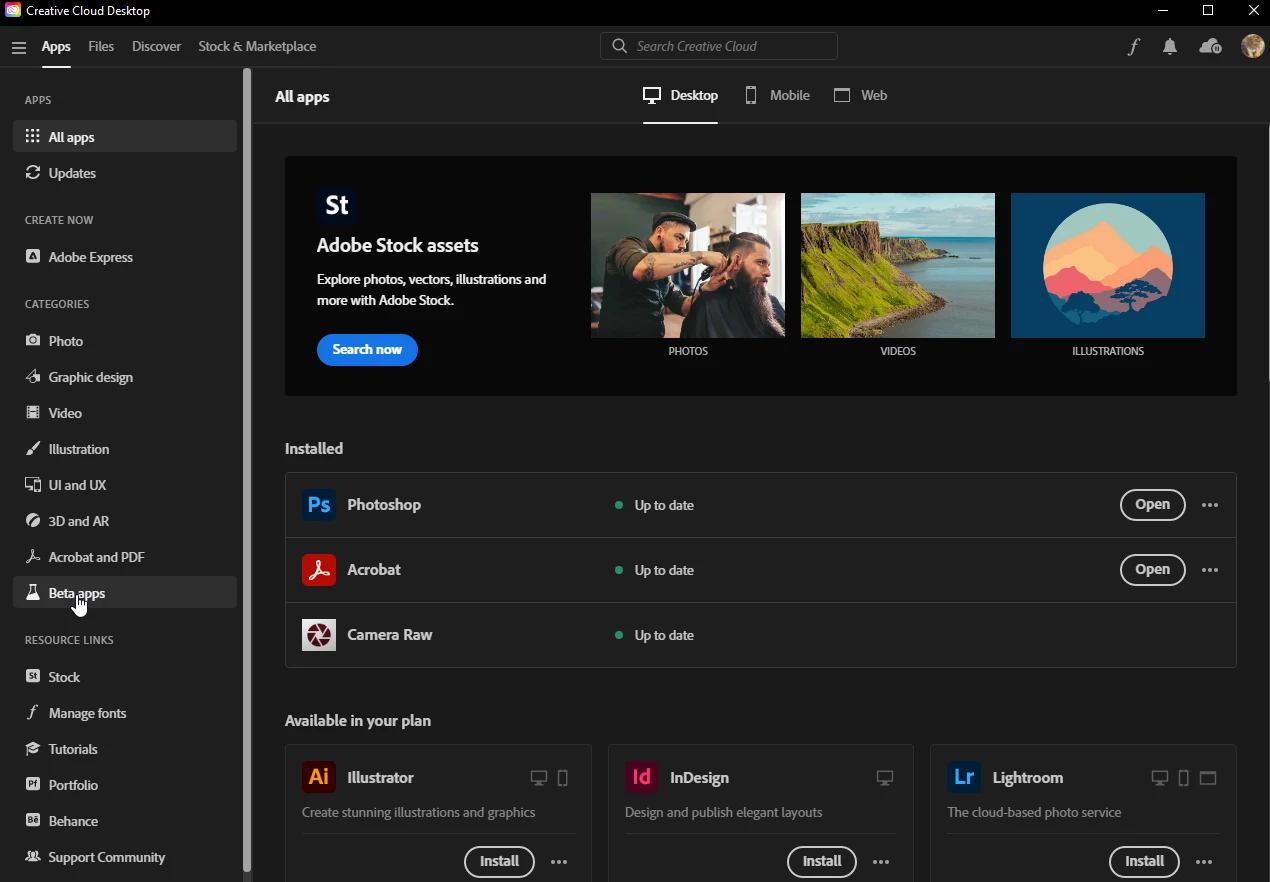Expand more options for Lightroom
Viewport: 1270px width, 882px height.
click(x=1204, y=862)
